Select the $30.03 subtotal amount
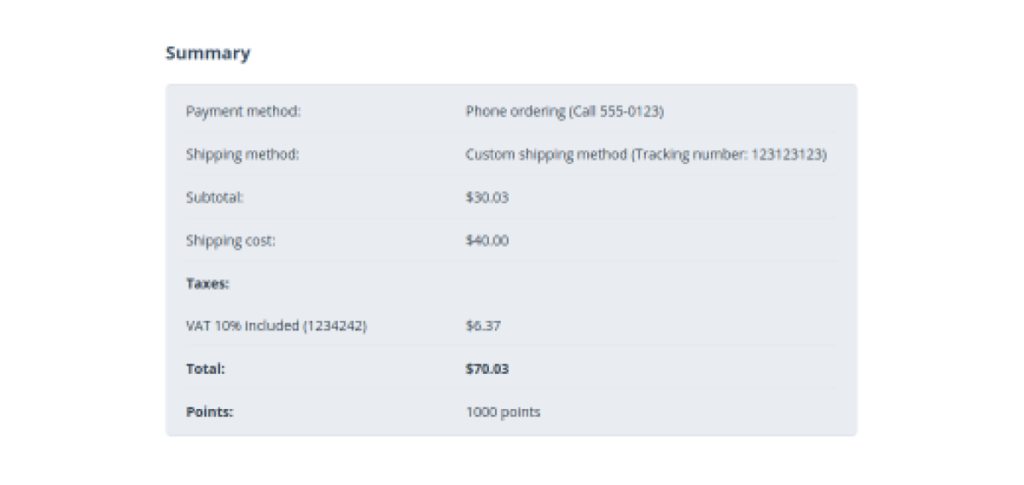The image size is (1024, 485). 487,198
